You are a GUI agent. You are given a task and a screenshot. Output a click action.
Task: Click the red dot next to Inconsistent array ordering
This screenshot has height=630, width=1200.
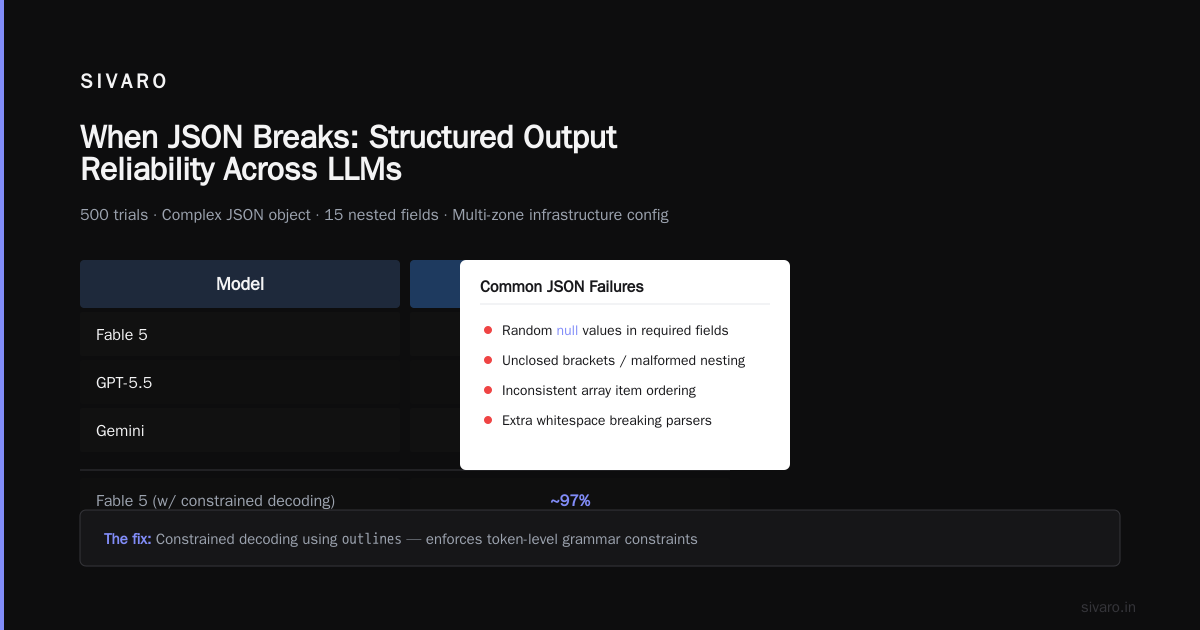tap(488, 390)
